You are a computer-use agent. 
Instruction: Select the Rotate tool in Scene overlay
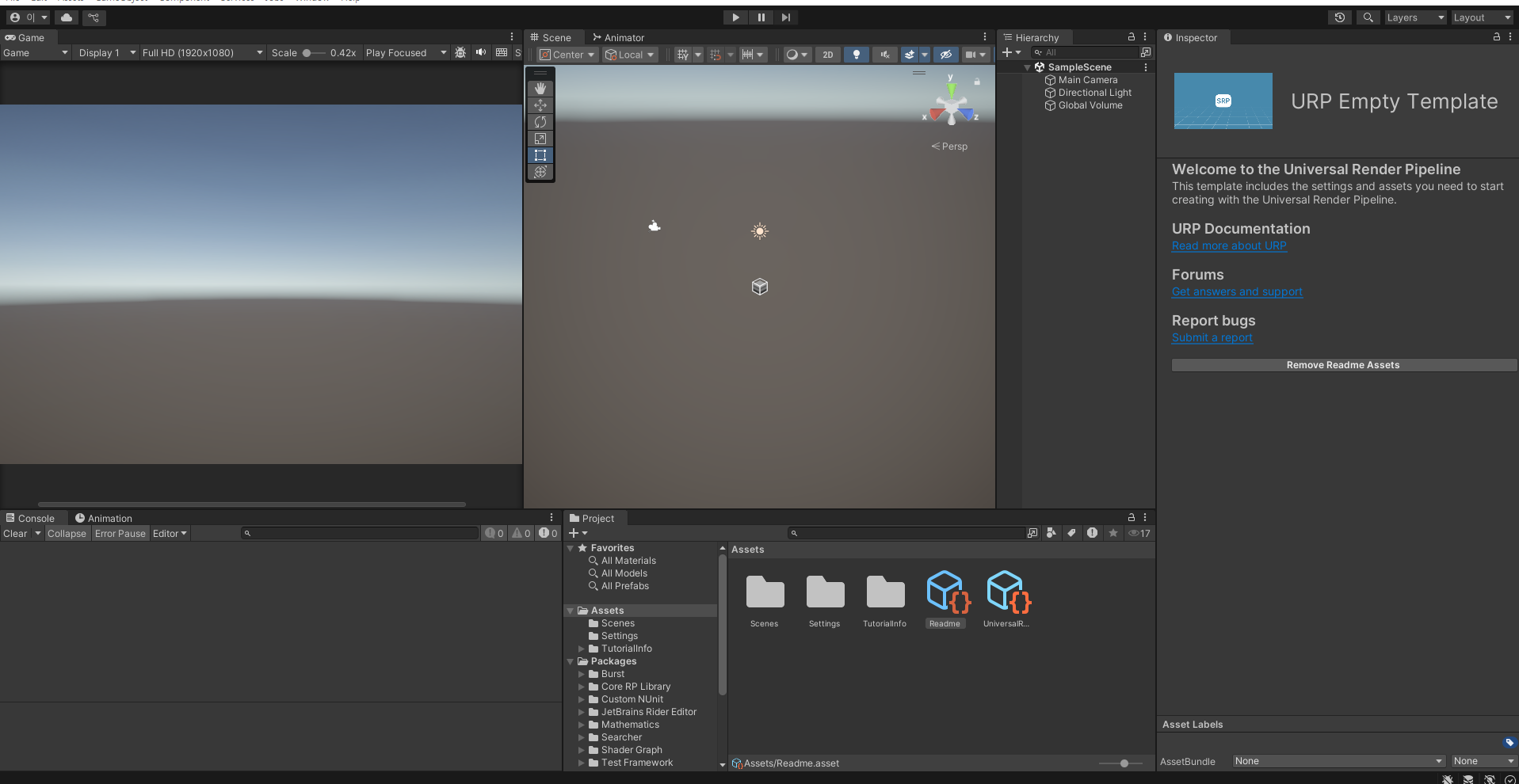[540, 122]
